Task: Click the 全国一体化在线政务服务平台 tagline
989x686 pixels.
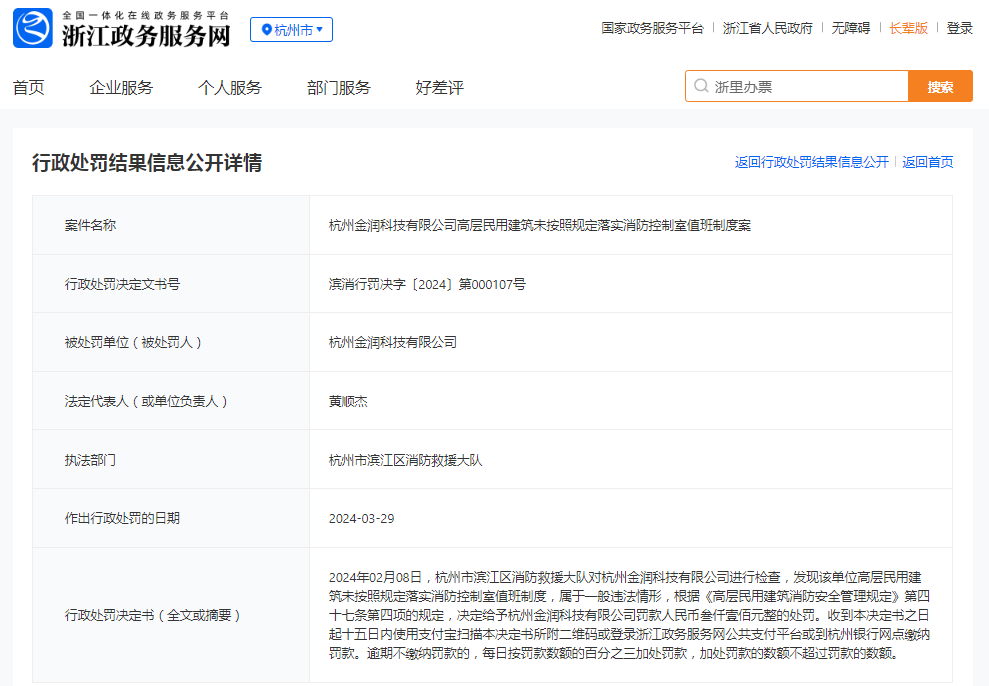Action: coord(146,15)
